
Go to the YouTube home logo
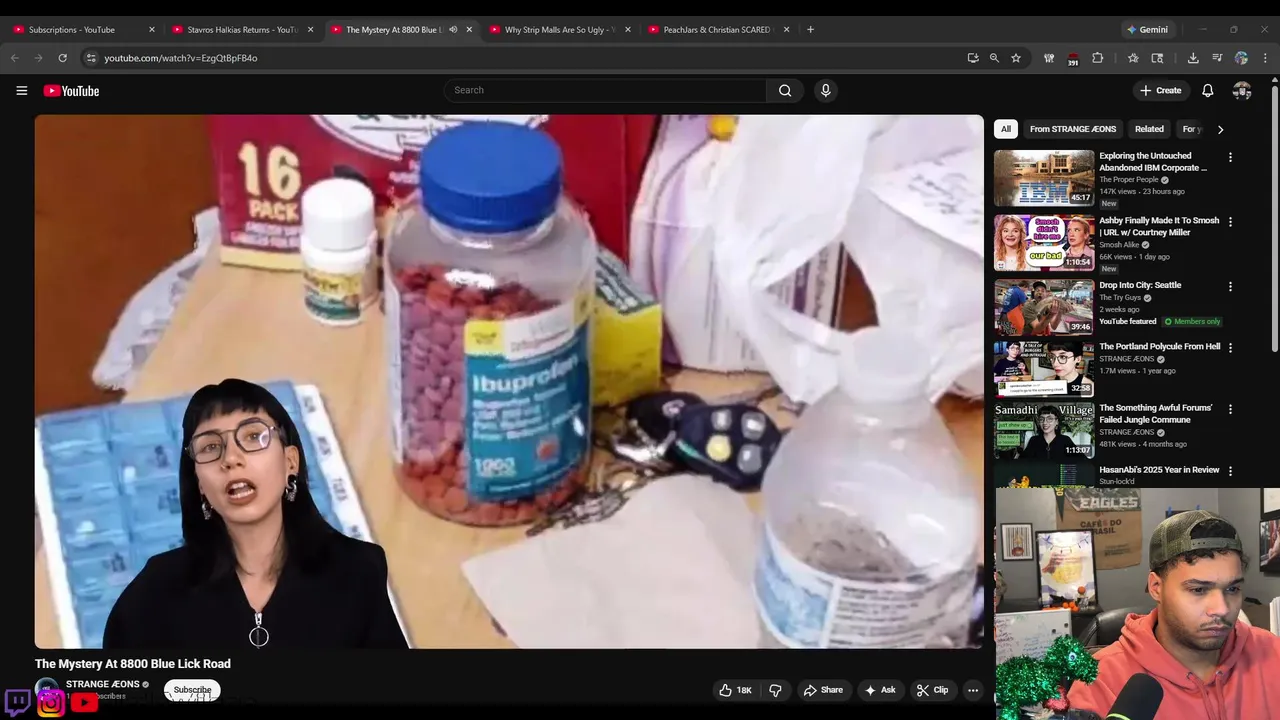71,91
